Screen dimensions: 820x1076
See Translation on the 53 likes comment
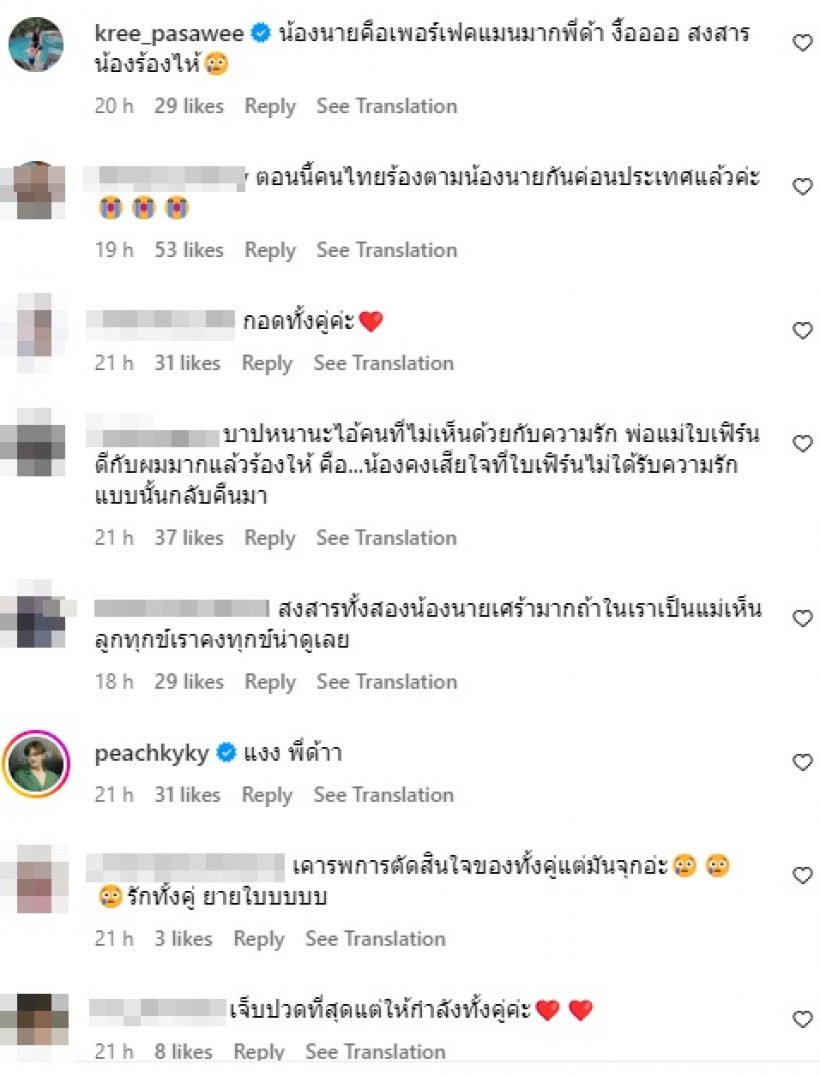coord(386,250)
